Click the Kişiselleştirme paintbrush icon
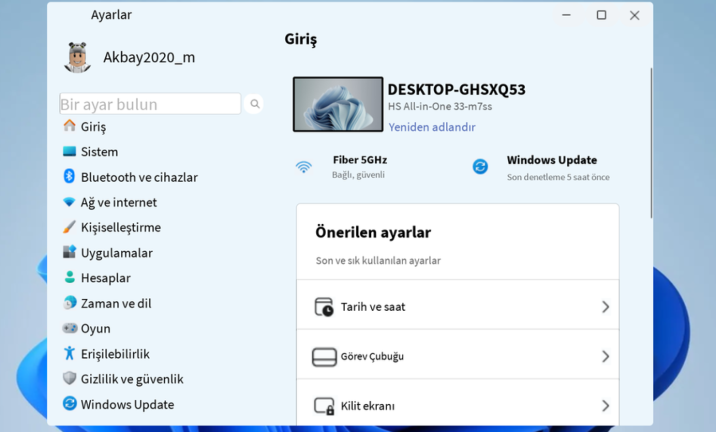716x432 pixels. (x=69, y=227)
